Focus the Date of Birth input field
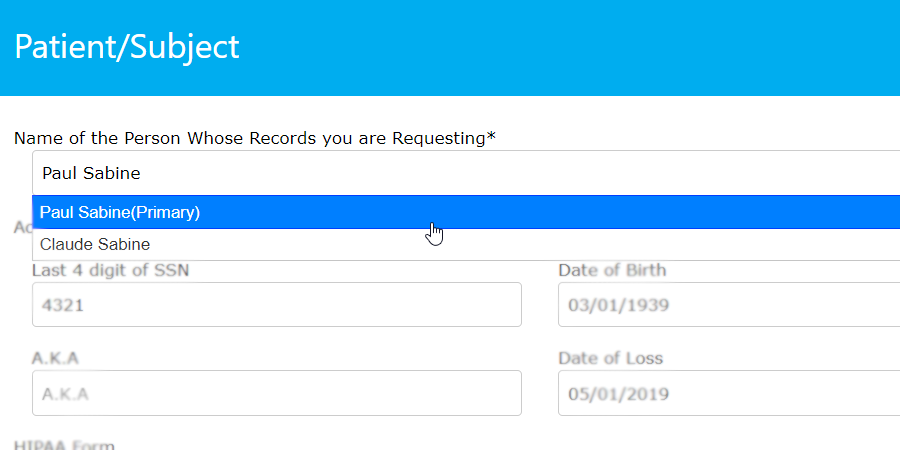Screen dimensions: 900x450 tap(728, 305)
